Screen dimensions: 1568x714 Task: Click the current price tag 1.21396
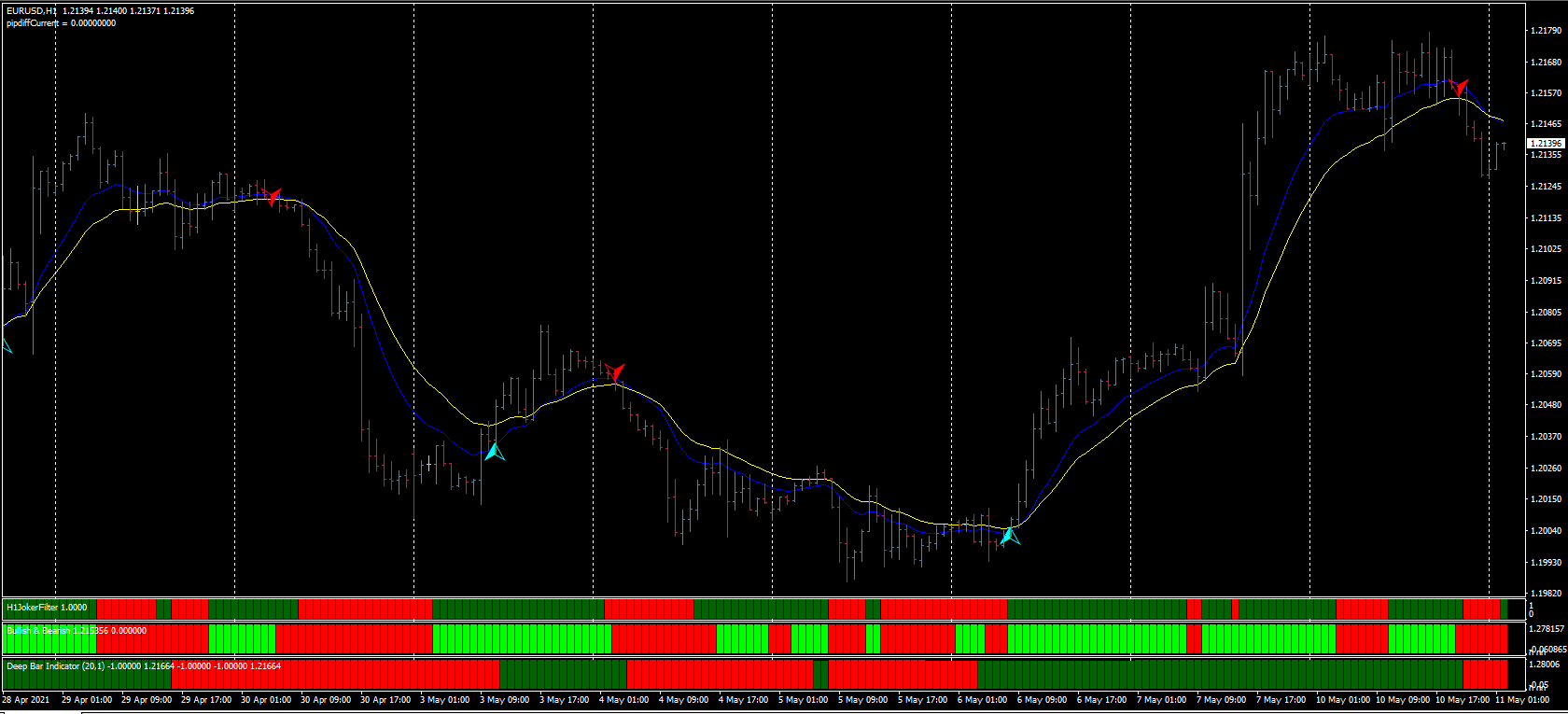click(1546, 144)
